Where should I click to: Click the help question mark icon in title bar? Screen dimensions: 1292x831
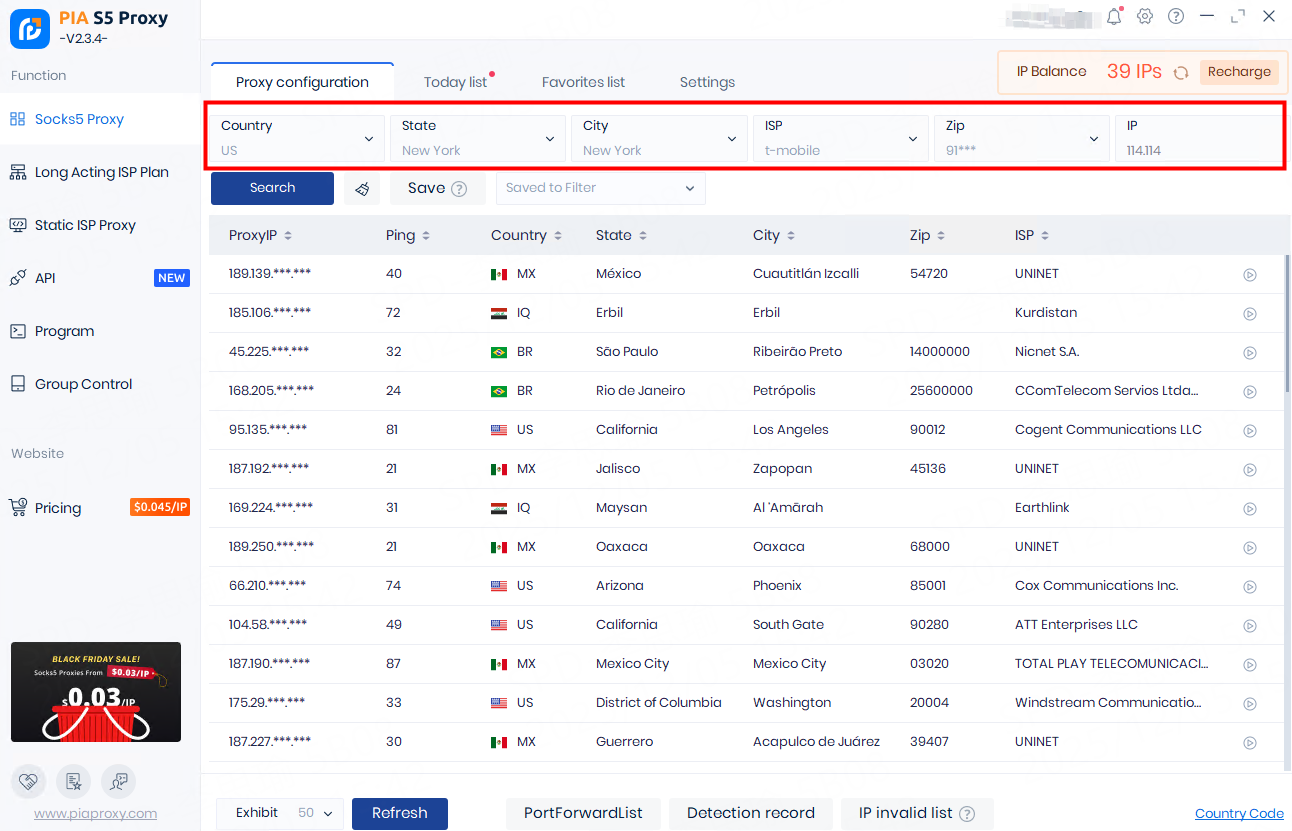(x=1176, y=17)
